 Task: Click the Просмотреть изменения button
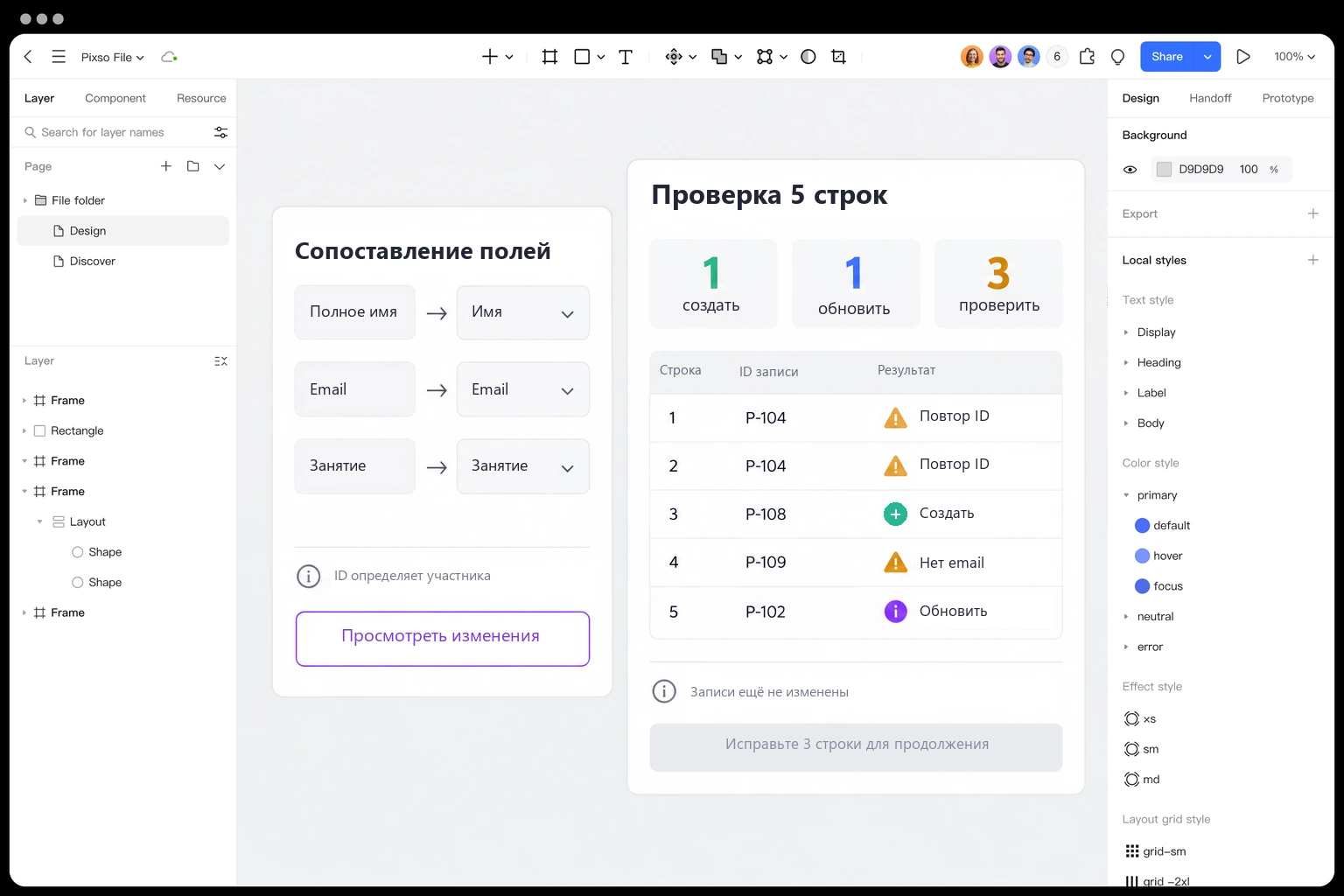click(443, 639)
